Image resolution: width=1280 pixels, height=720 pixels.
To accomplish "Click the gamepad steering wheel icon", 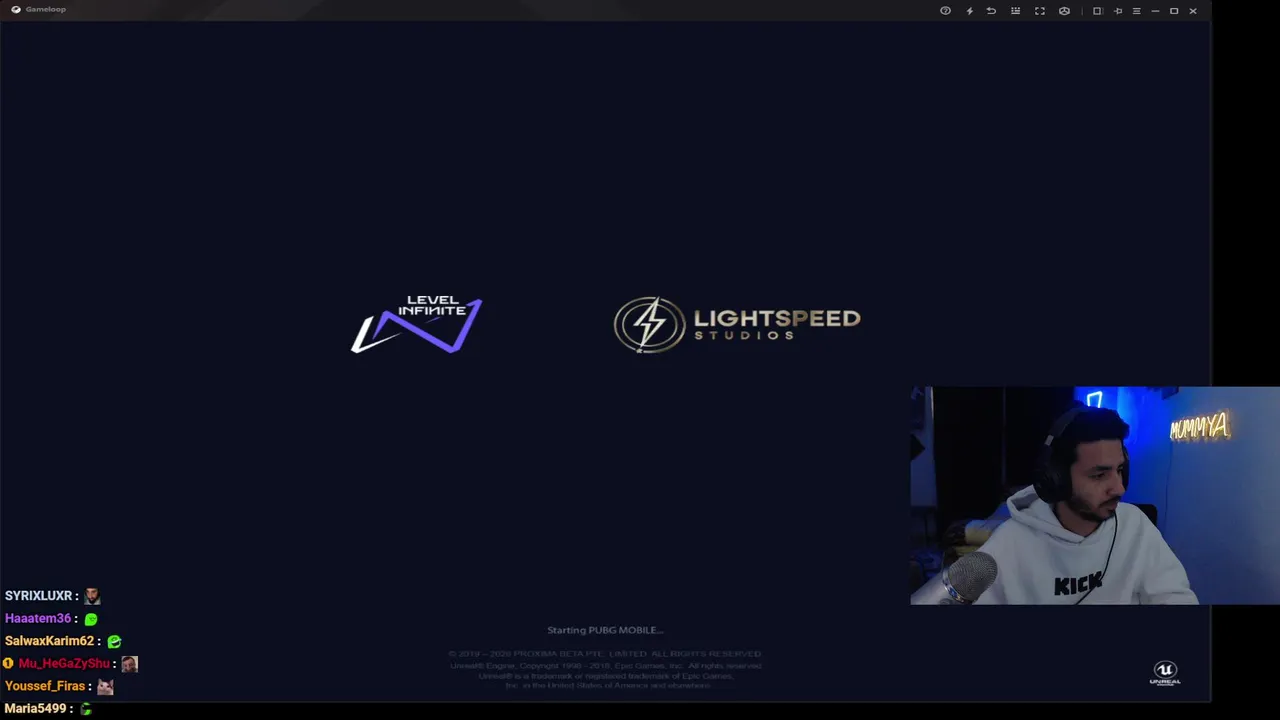I will point(1064,11).
